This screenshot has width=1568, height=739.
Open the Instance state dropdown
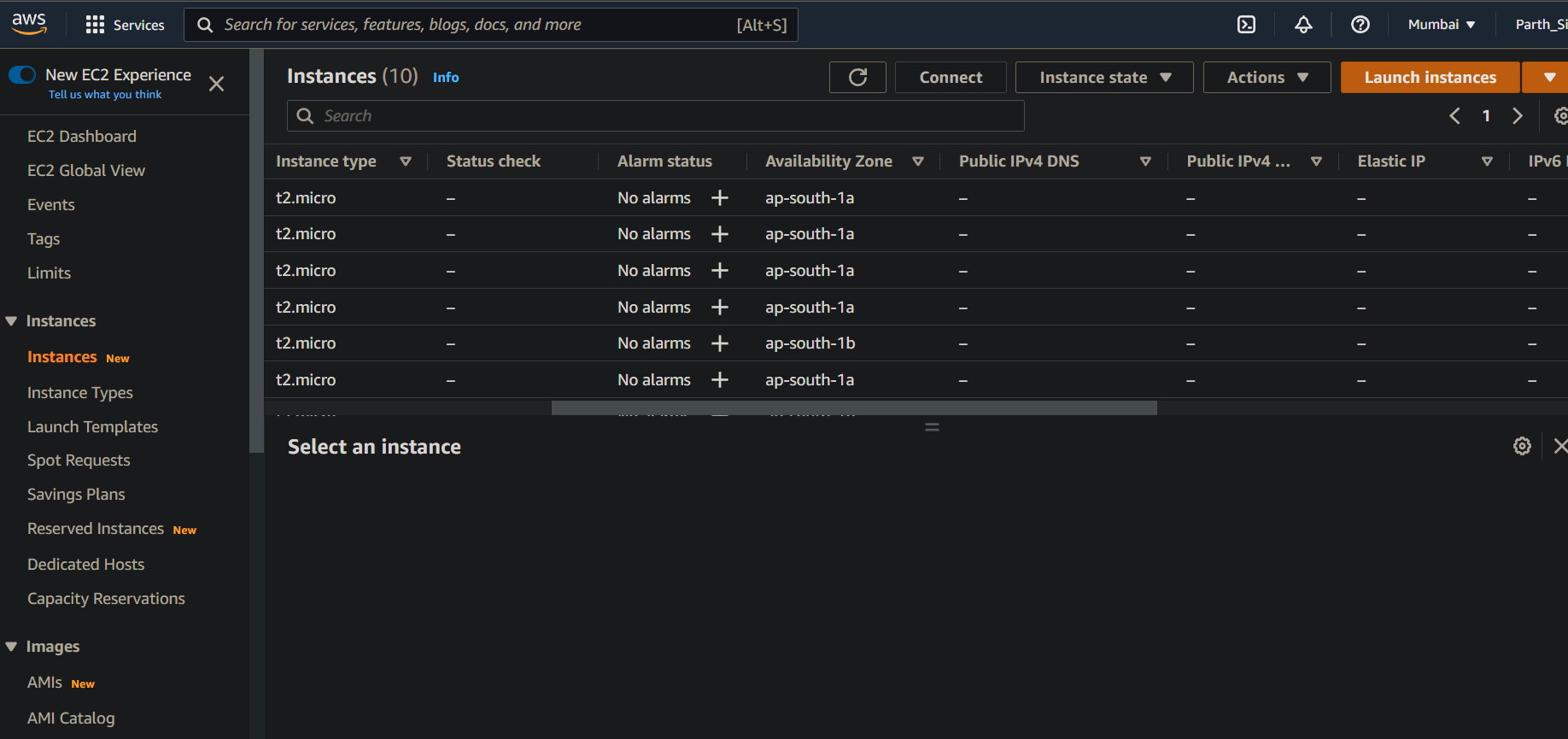[1104, 78]
